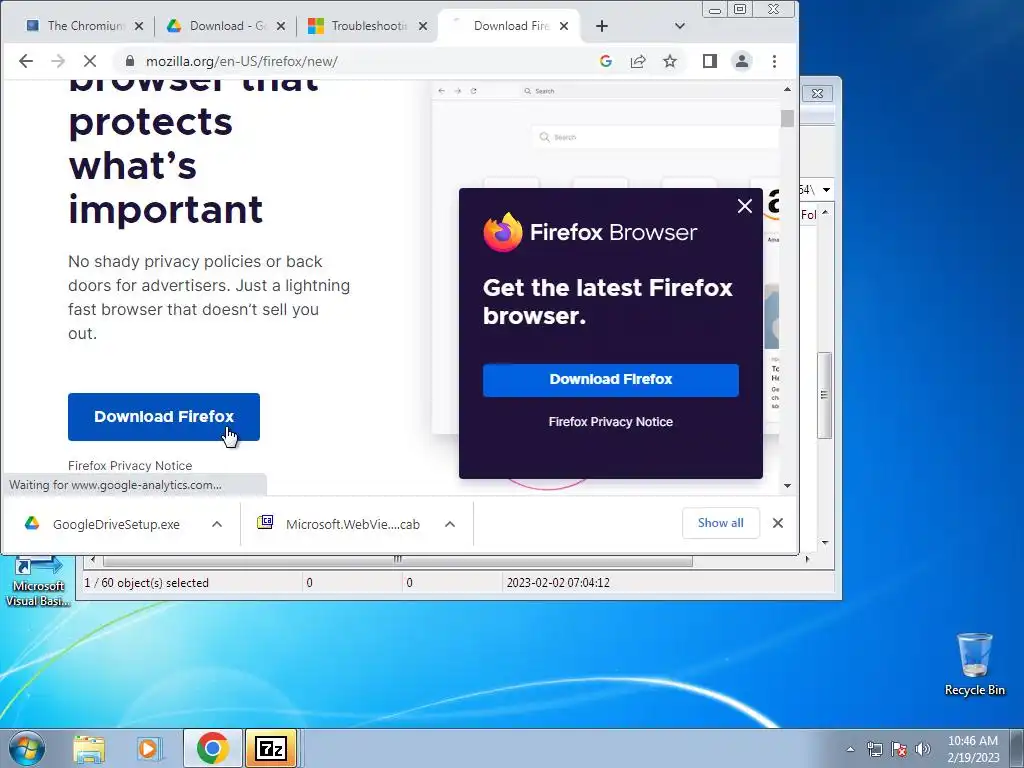
Task: Close the Download Firefox tab
Action: (x=564, y=26)
